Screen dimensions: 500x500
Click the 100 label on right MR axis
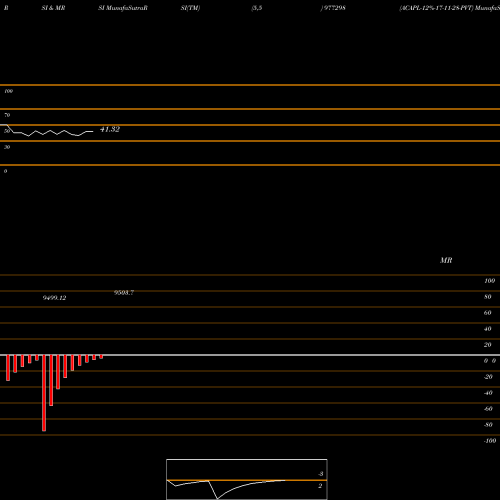tap(489, 281)
